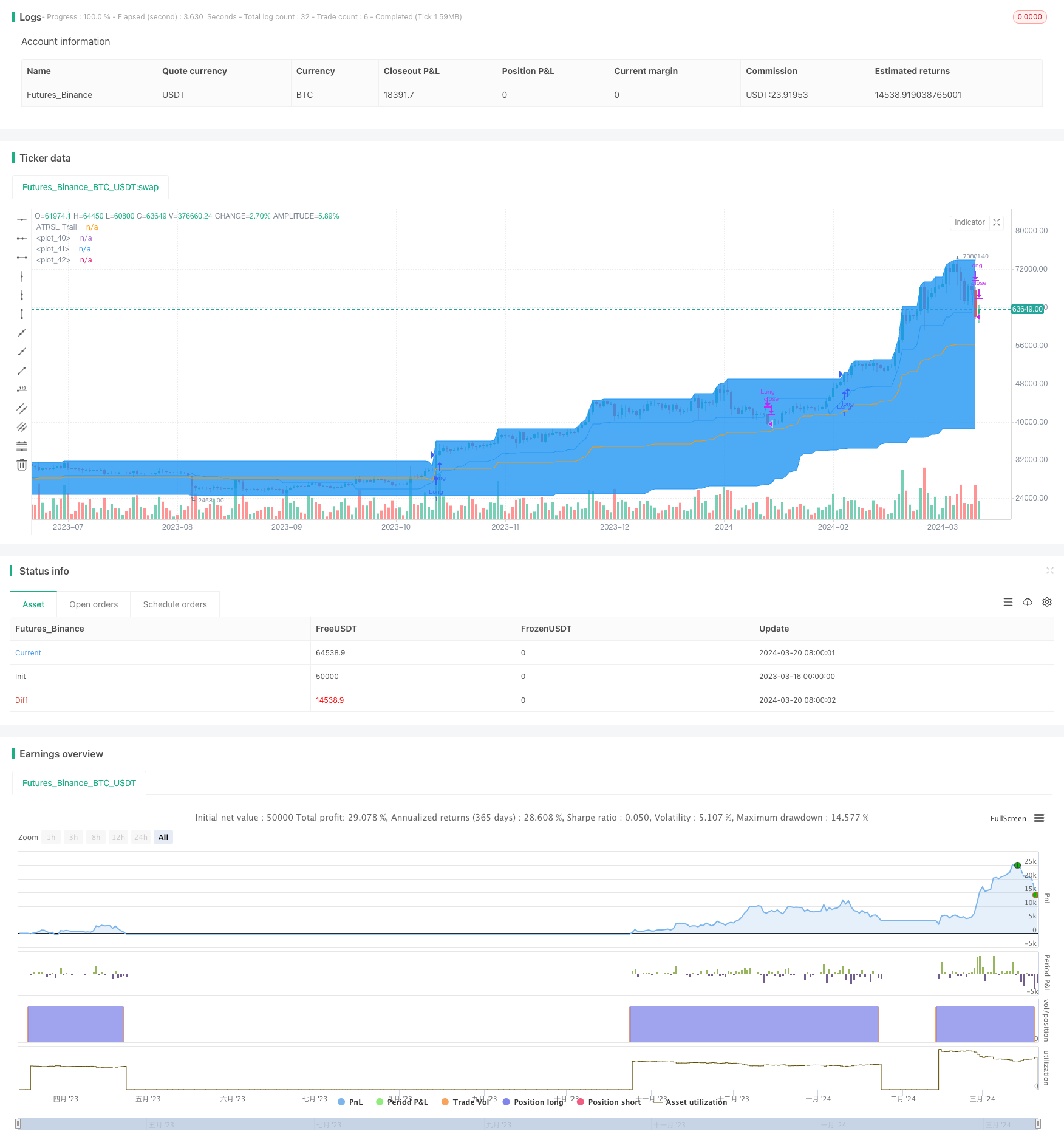Select the Fibonacci levels drawing tool
This screenshot has height=1148, width=1064.
22,446
